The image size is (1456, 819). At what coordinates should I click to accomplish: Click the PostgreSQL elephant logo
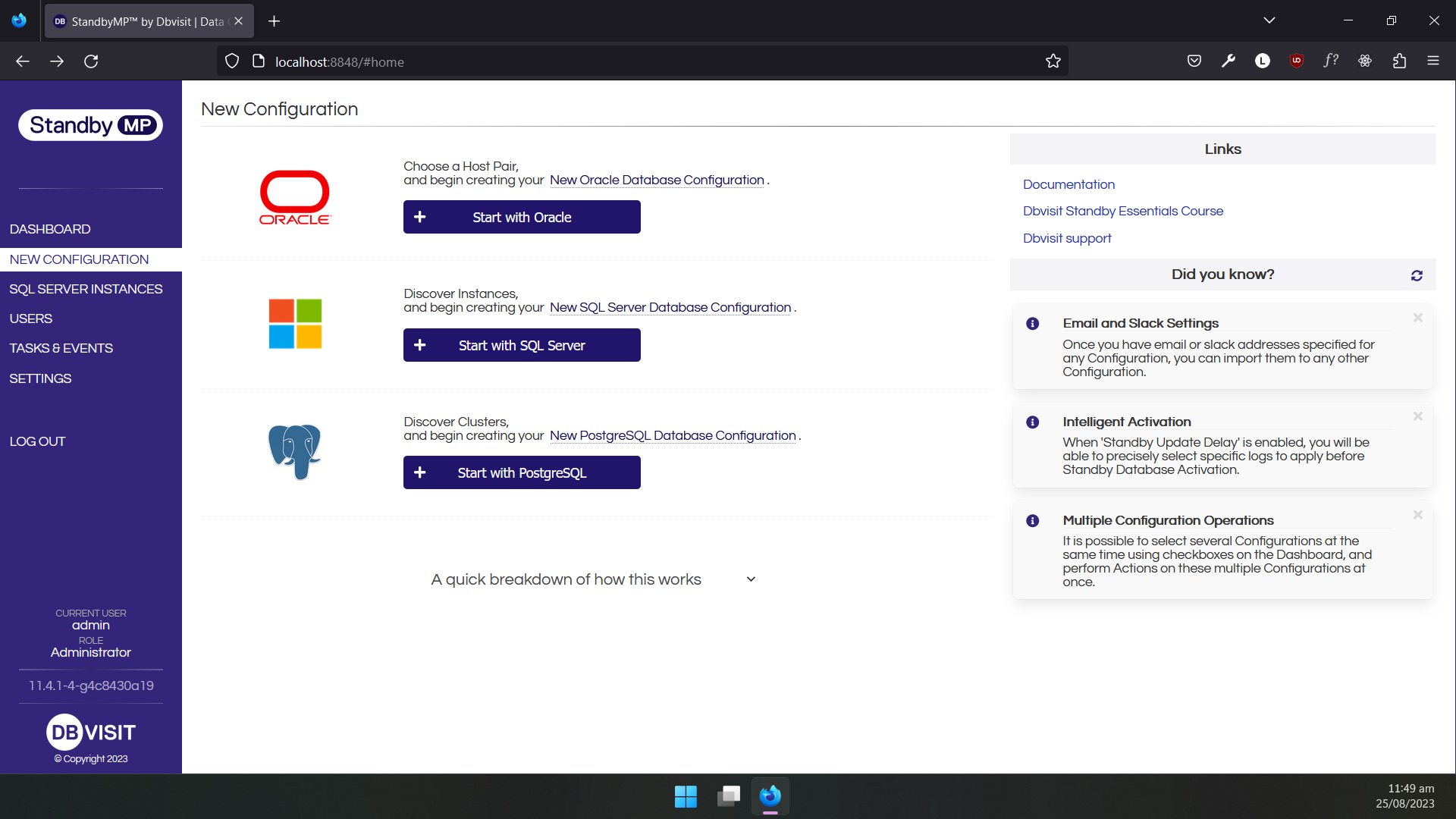(x=294, y=451)
